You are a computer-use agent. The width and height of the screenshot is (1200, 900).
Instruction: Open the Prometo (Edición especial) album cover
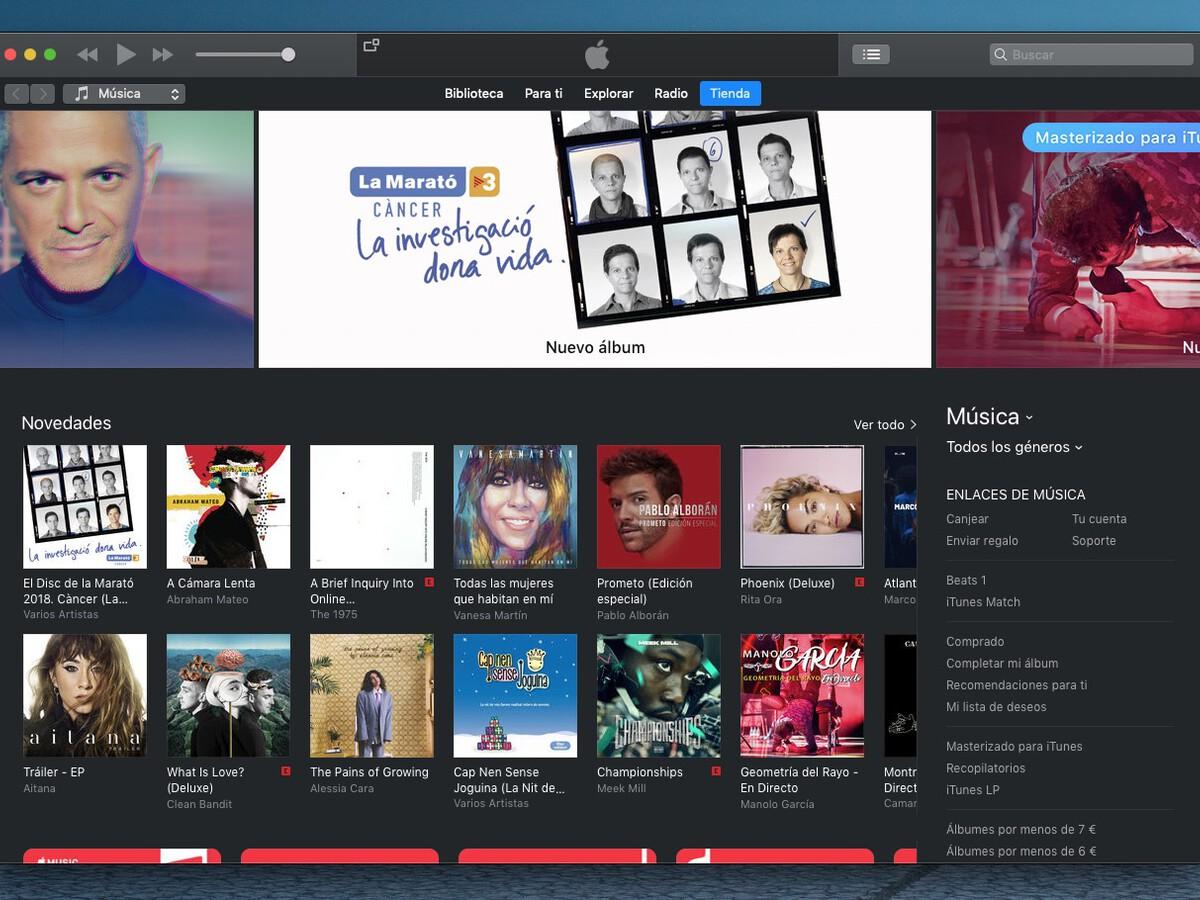[x=659, y=507]
